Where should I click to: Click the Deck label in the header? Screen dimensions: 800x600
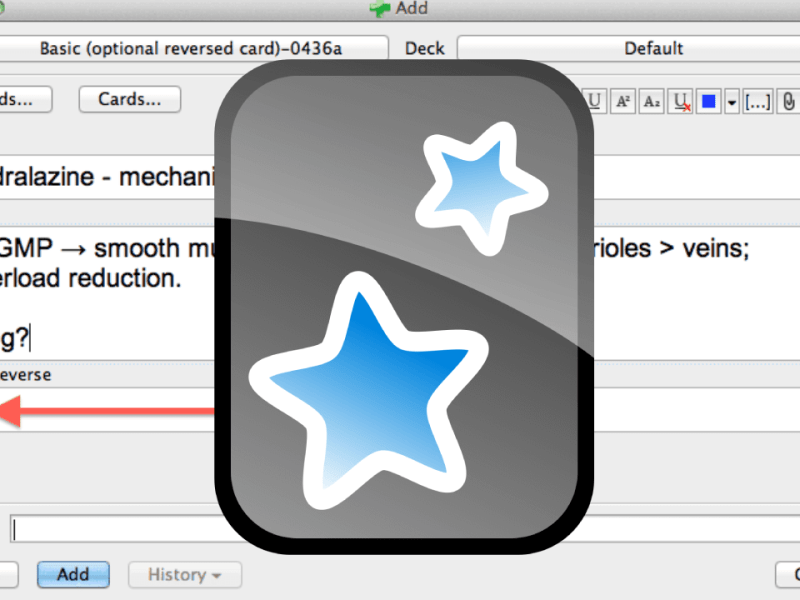[x=423, y=47]
